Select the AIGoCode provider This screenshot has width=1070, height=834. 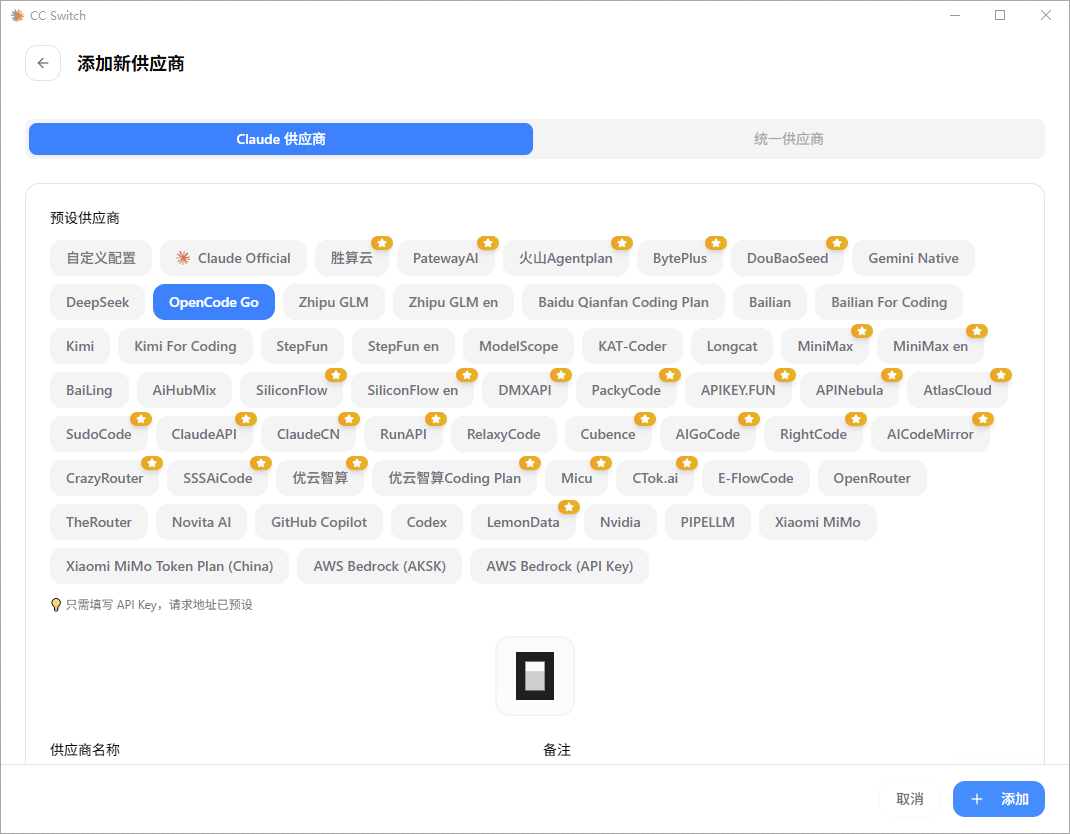pos(708,434)
